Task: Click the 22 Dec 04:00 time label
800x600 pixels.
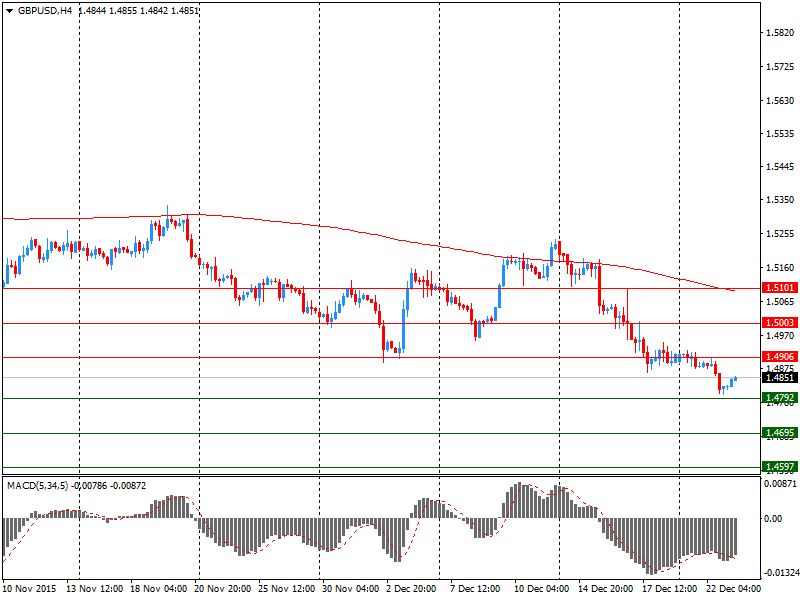Action: coord(733,588)
